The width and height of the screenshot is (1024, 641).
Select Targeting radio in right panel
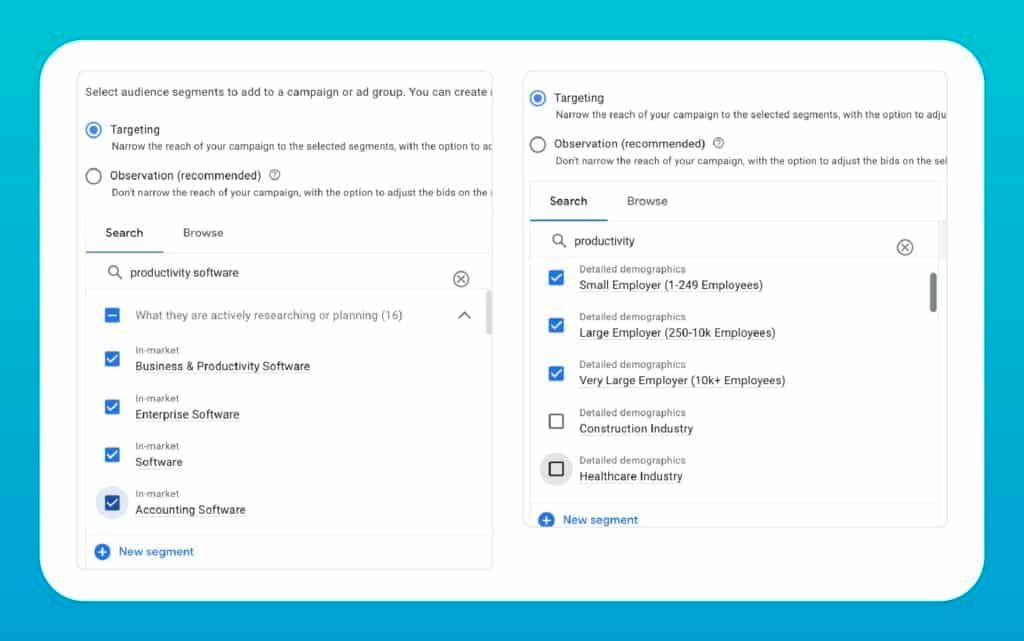coord(537,98)
